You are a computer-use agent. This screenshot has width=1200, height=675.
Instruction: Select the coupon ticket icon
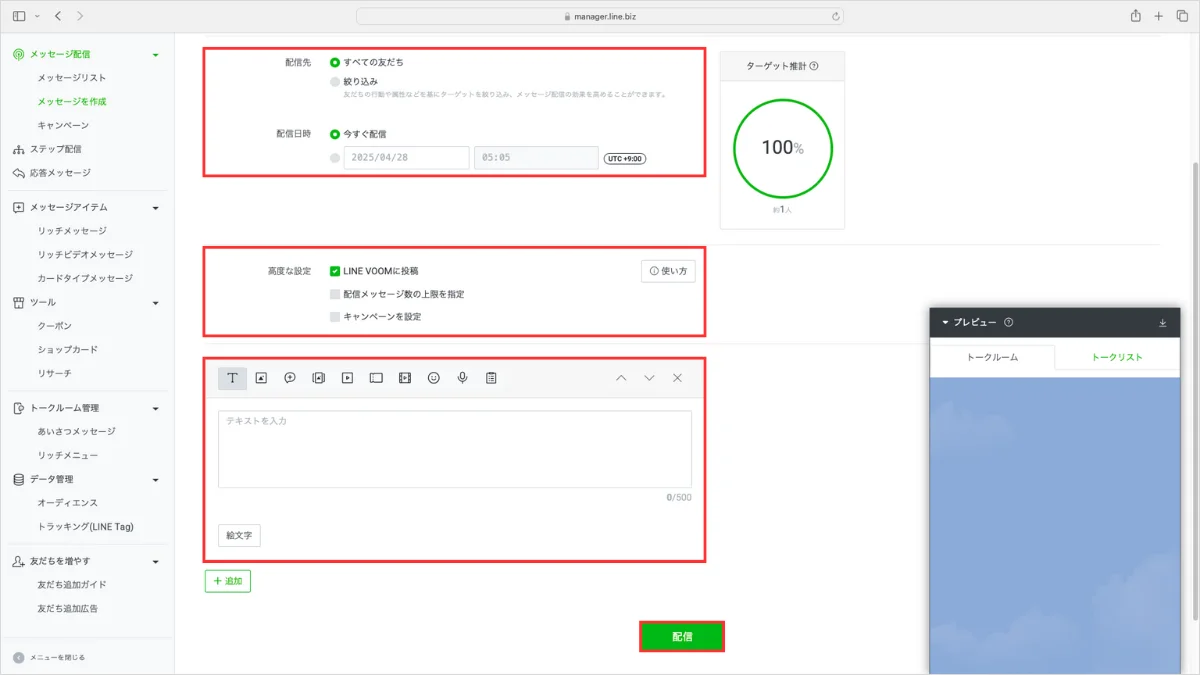376,378
